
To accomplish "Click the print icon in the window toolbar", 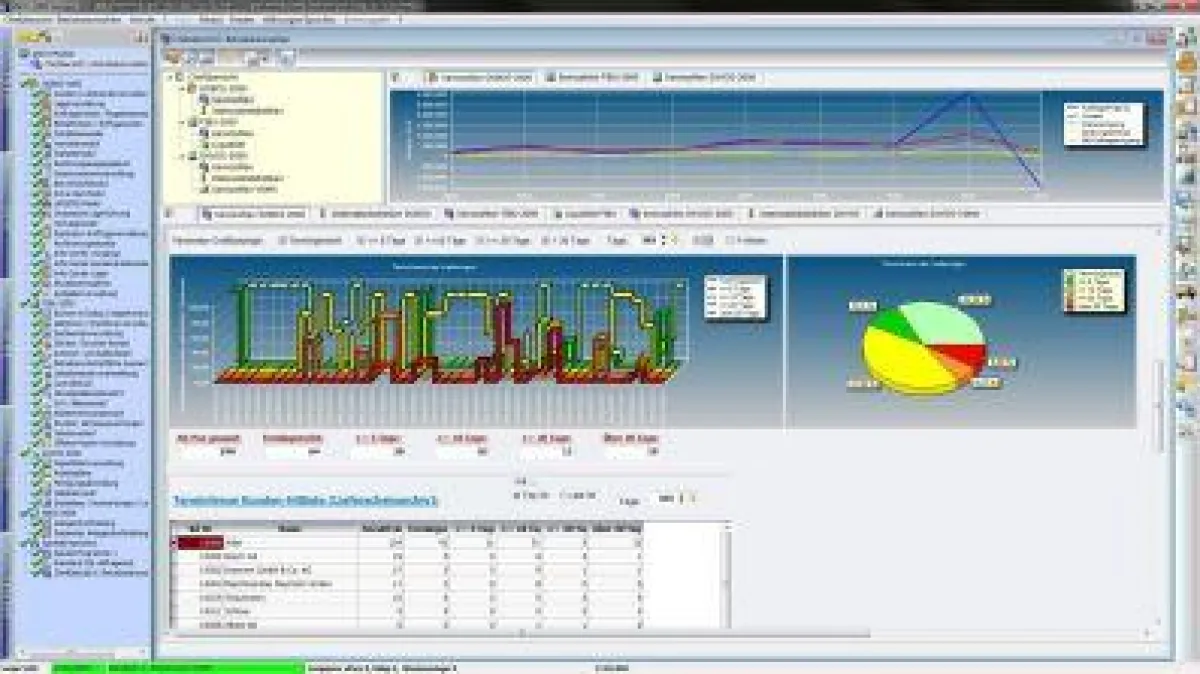I will click(x=254, y=58).
